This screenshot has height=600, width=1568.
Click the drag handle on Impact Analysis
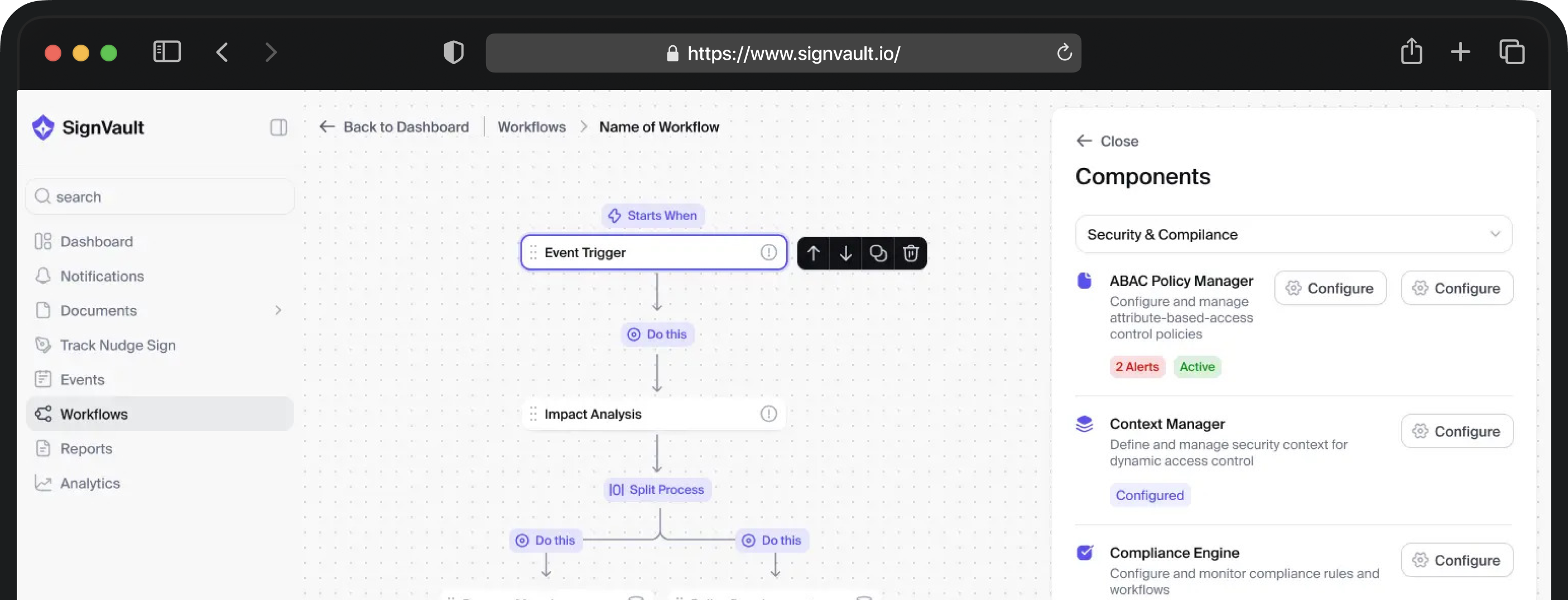click(533, 414)
